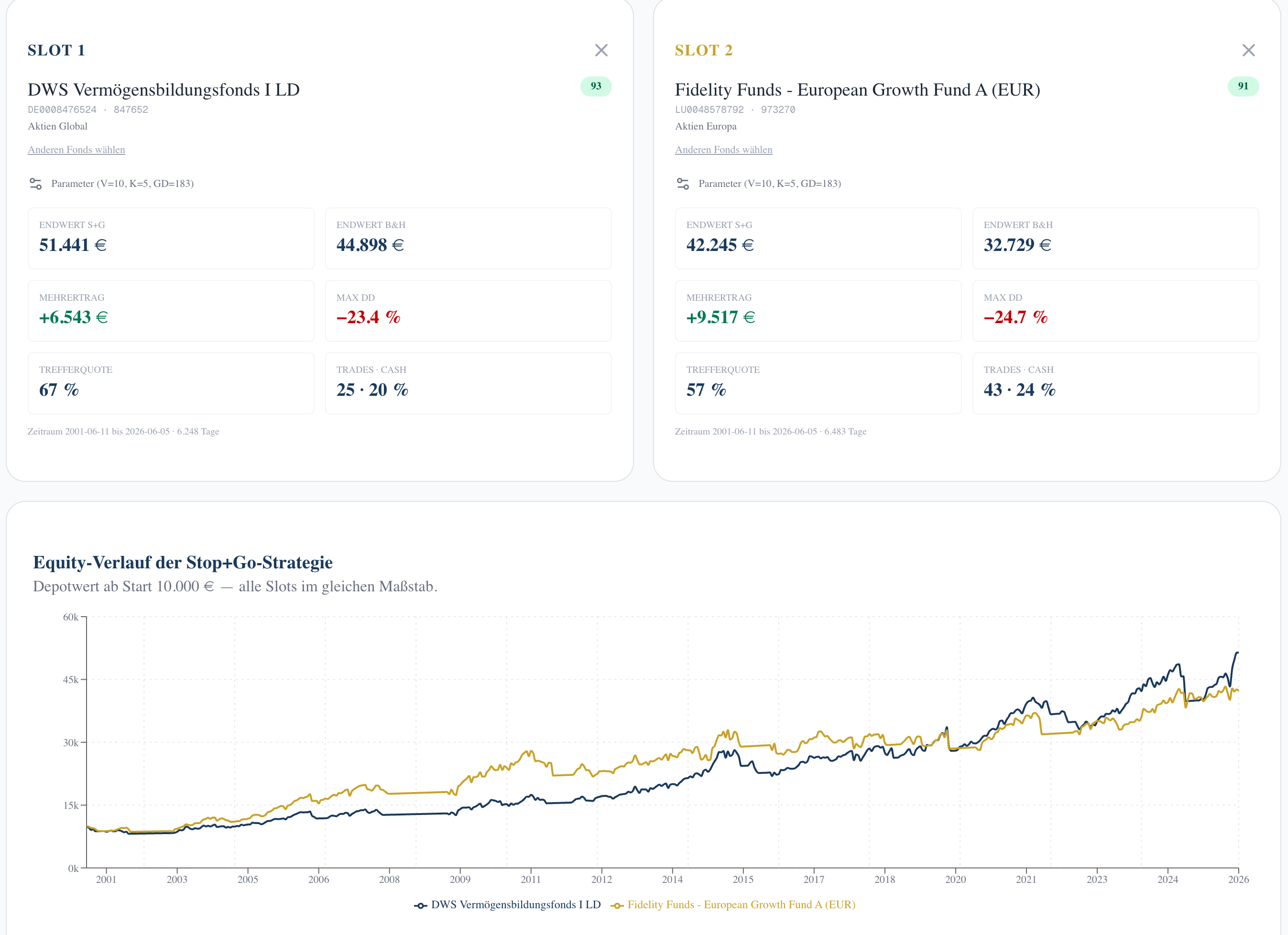Choose another fund for Slot 1
Image resolution: width=1288 pixels, height=935 pixels.
76,150
